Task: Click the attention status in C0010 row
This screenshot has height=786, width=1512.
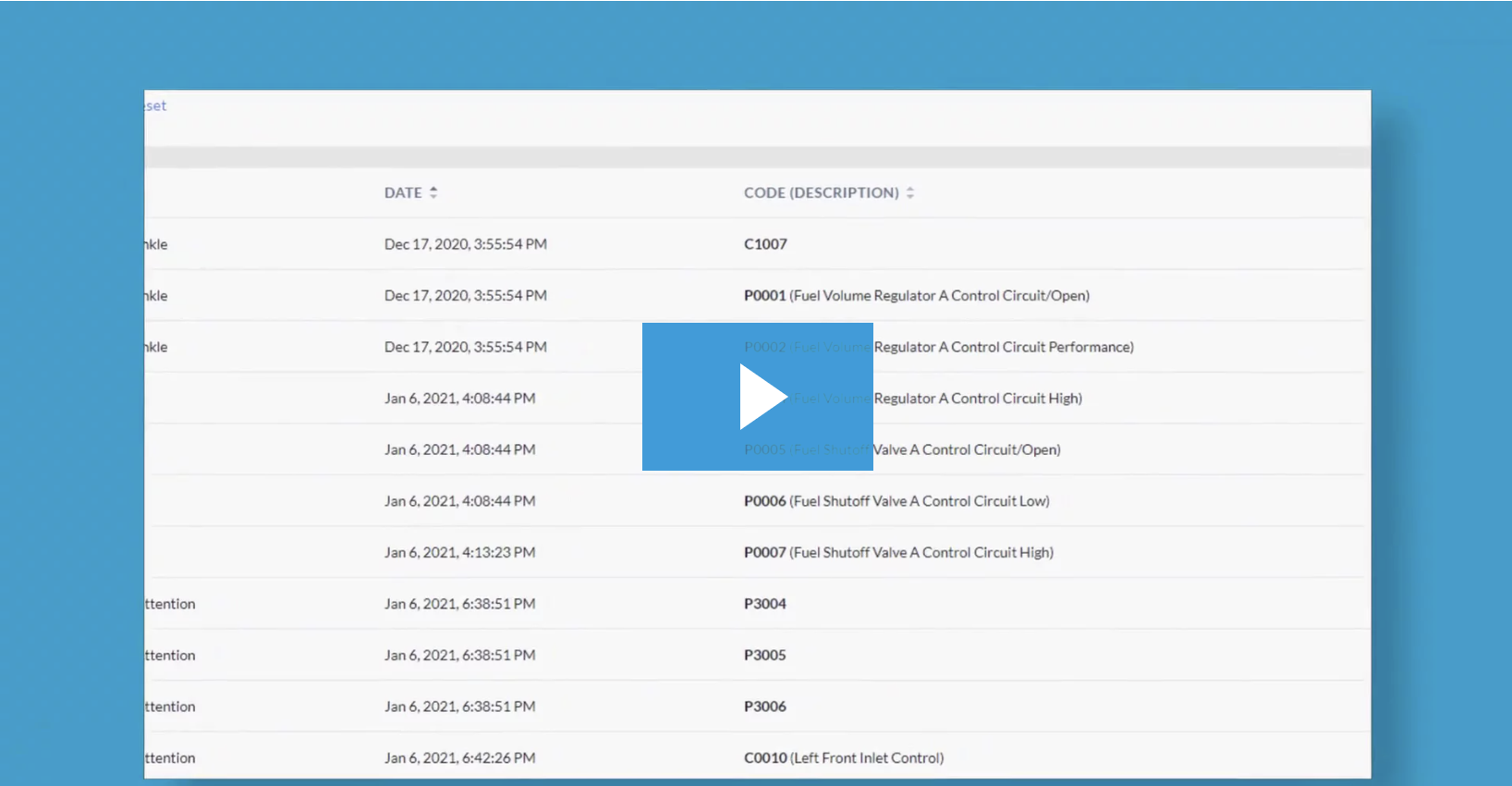Action: (x=170, y=758)
